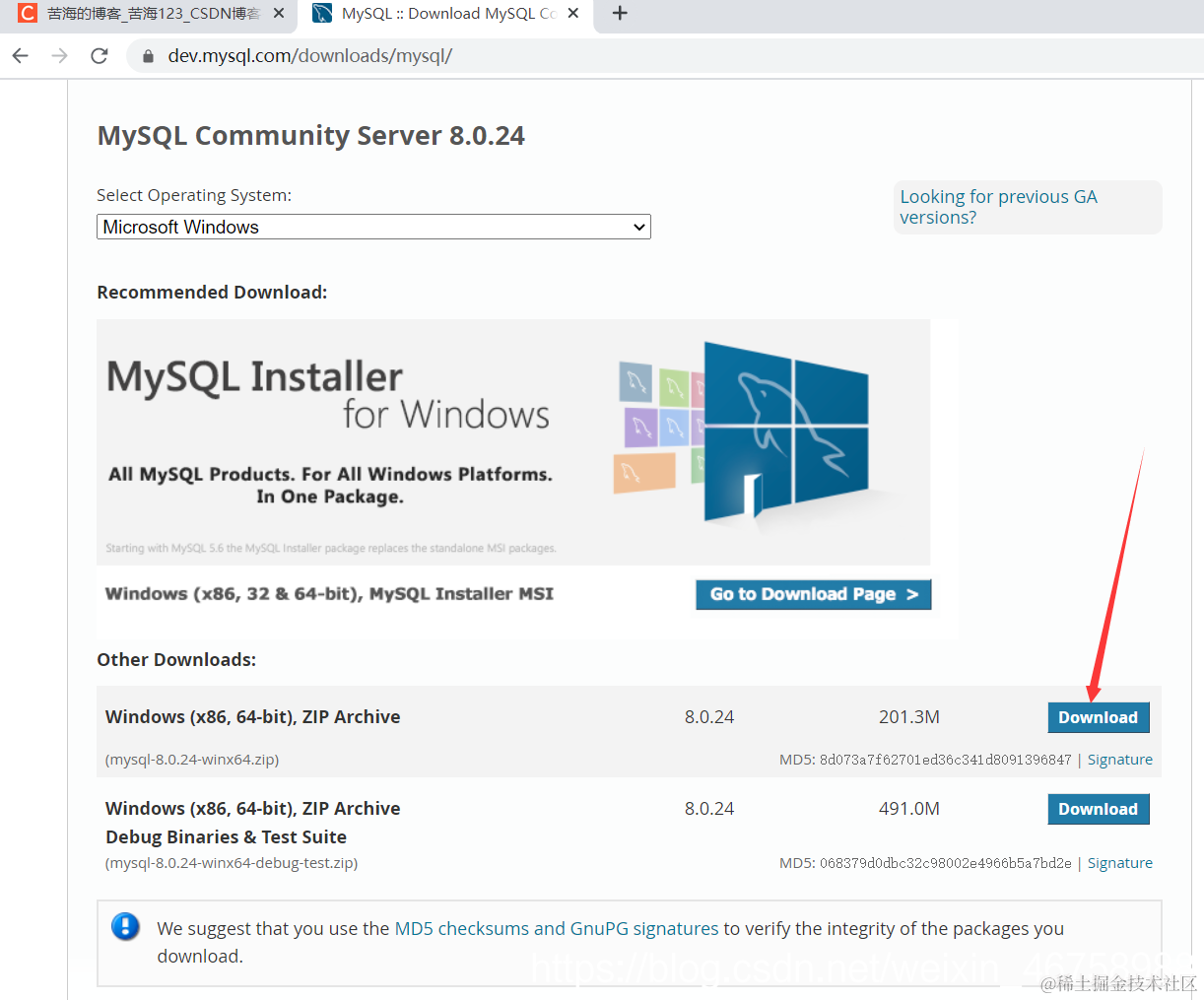This screenshot has width=1204, height=1000.
Task: Click the MD5 hash ending in 7bd2e
Action: [945, 863]
